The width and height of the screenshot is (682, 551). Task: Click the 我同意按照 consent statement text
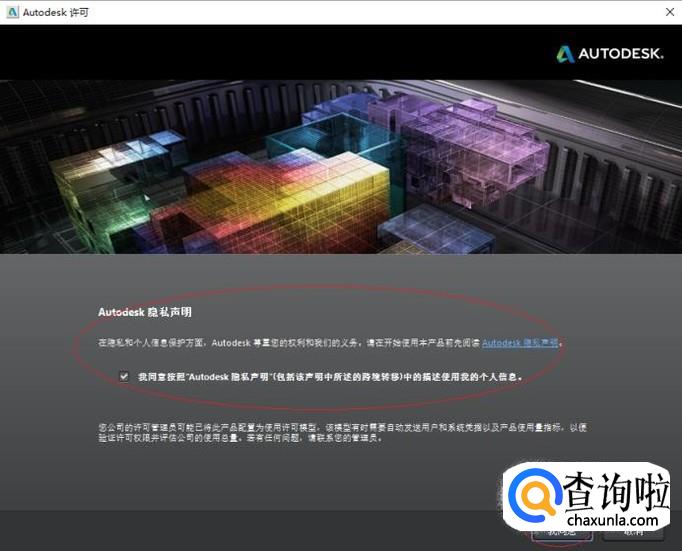pos(331,377)
